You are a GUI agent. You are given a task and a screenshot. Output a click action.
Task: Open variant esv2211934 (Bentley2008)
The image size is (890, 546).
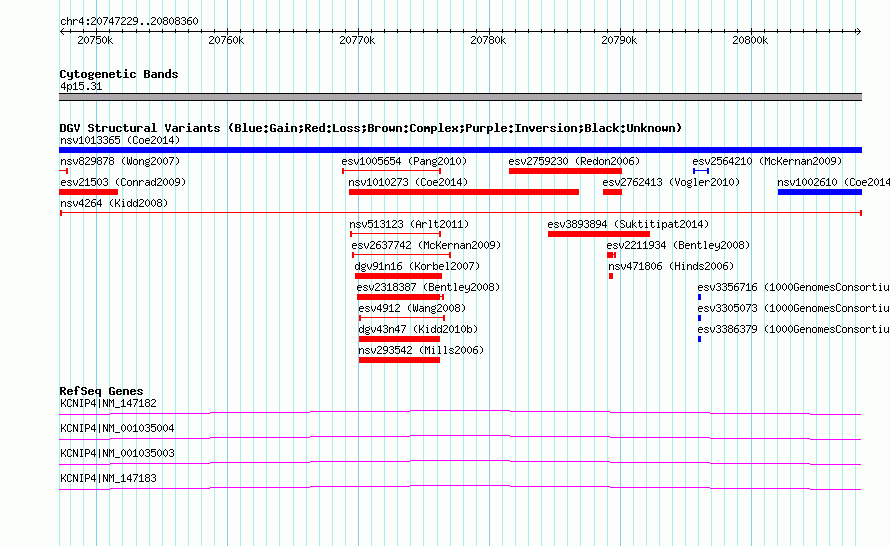click(678, 245)
